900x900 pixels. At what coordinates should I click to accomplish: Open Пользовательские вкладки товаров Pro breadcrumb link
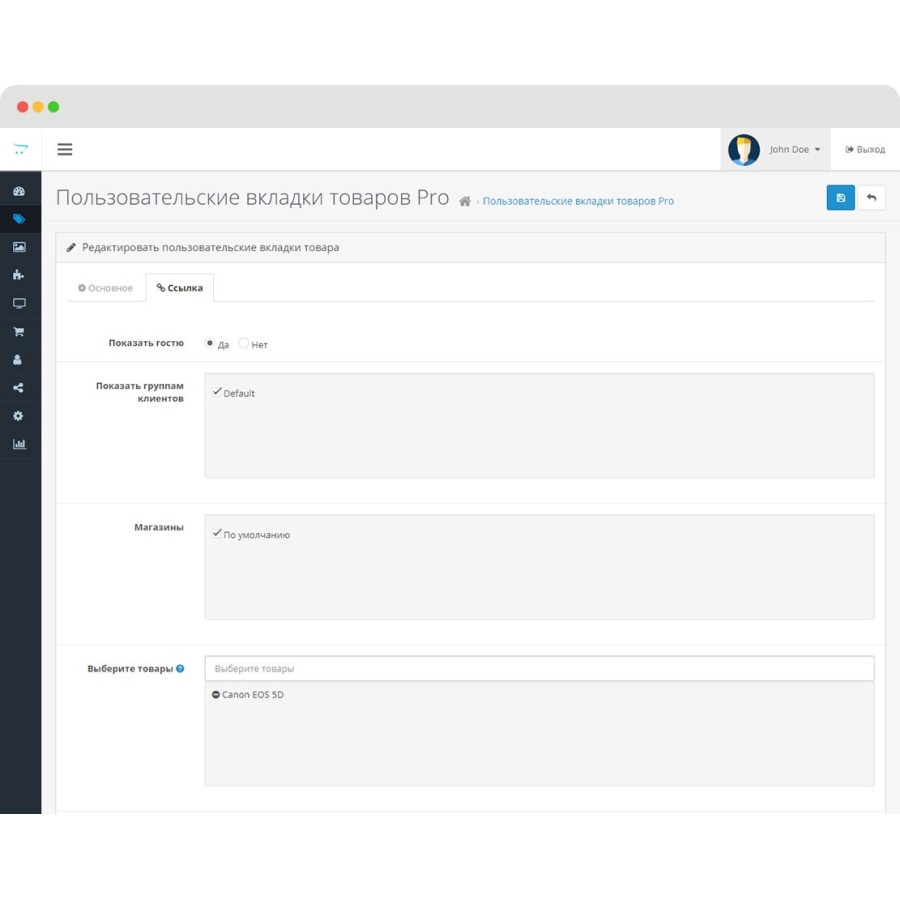(x=578, y=201)
